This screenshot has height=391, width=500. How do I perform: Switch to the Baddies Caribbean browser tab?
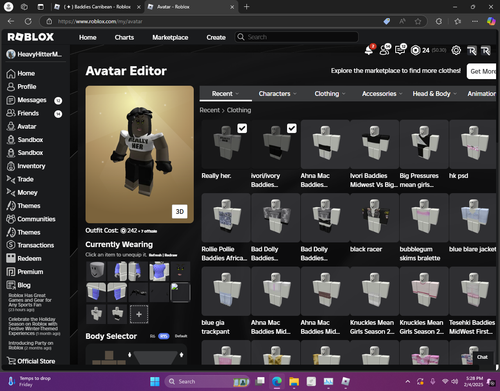coord(97,7)
